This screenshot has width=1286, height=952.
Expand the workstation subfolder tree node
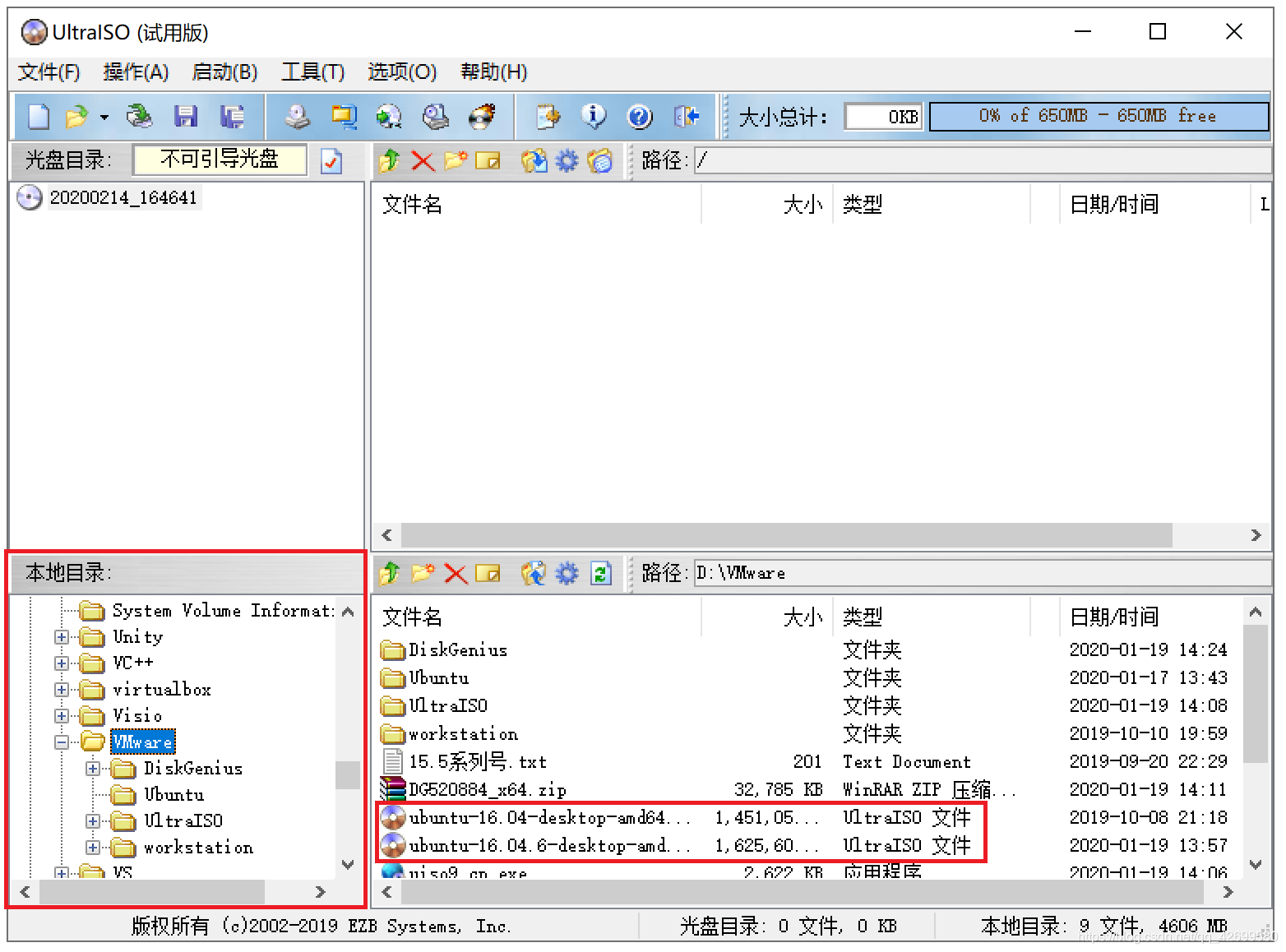click(x=93, y=848)
